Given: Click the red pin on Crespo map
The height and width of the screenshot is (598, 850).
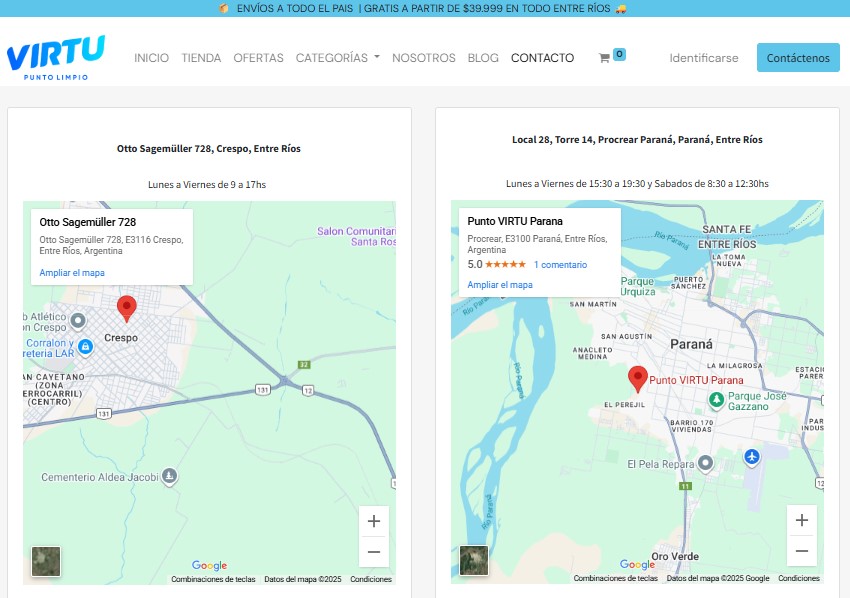Looking at the screenshot, I should point(126,308).
